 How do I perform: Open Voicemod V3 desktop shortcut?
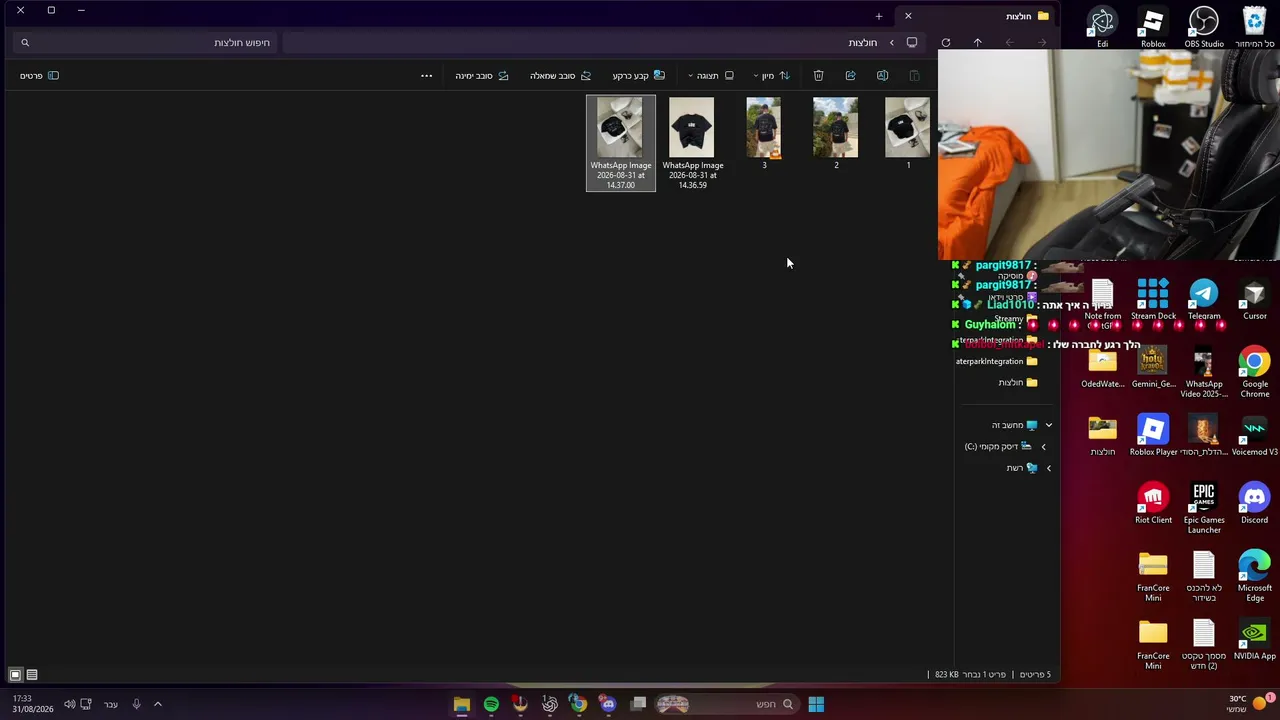[x=1255, y=436]
